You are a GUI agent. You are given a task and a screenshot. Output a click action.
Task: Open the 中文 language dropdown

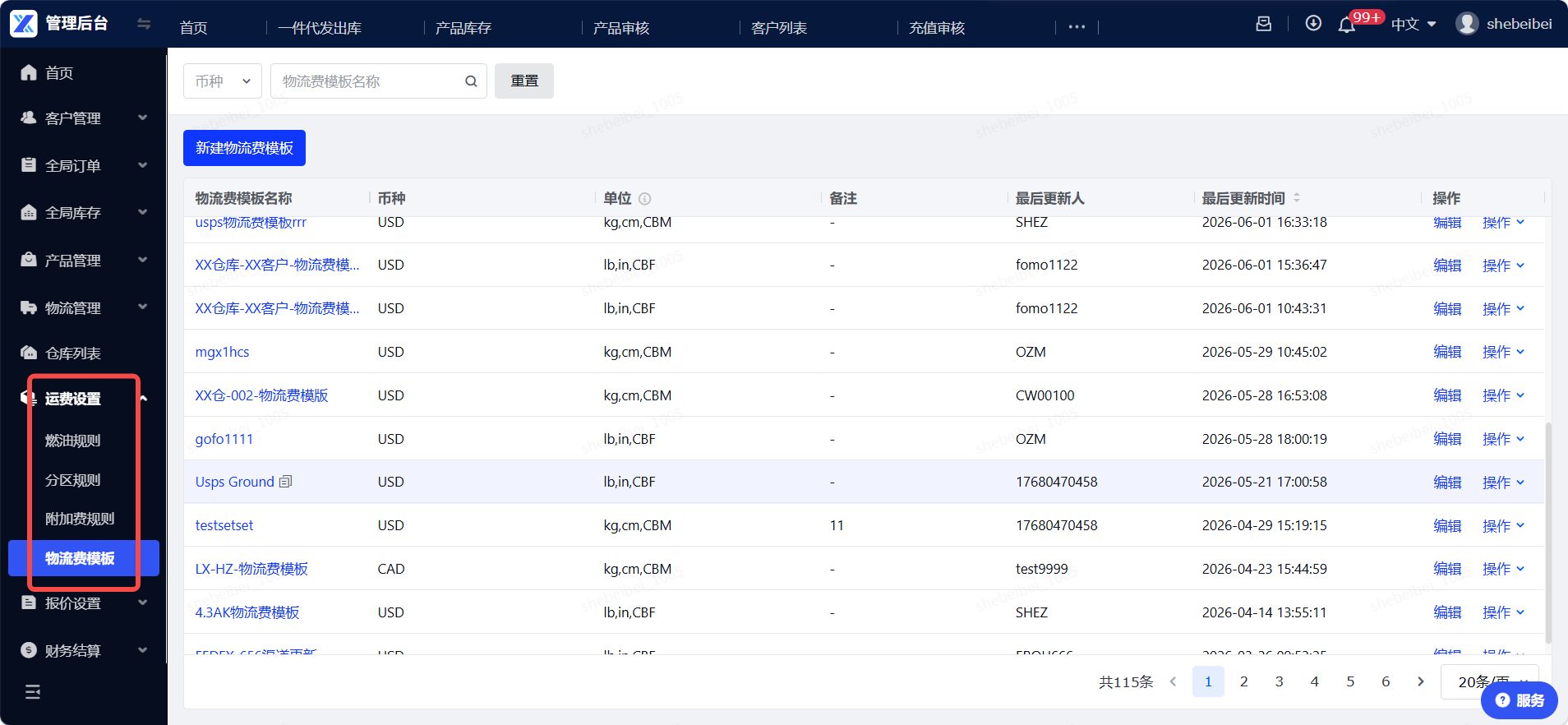pyautogui.click(x=1414, y=25)
